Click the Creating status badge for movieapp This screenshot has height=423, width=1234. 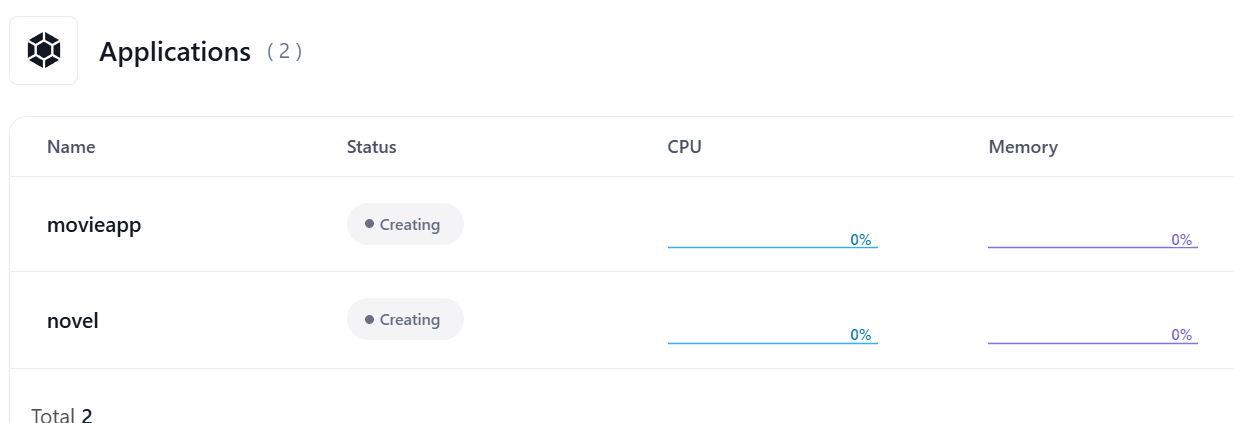coord(406,224)
